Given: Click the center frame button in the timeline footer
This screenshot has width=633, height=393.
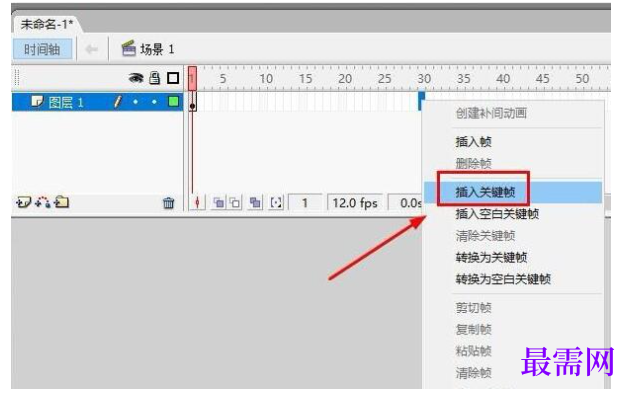Looking at the screenshot, I should [x=197, y=202].
